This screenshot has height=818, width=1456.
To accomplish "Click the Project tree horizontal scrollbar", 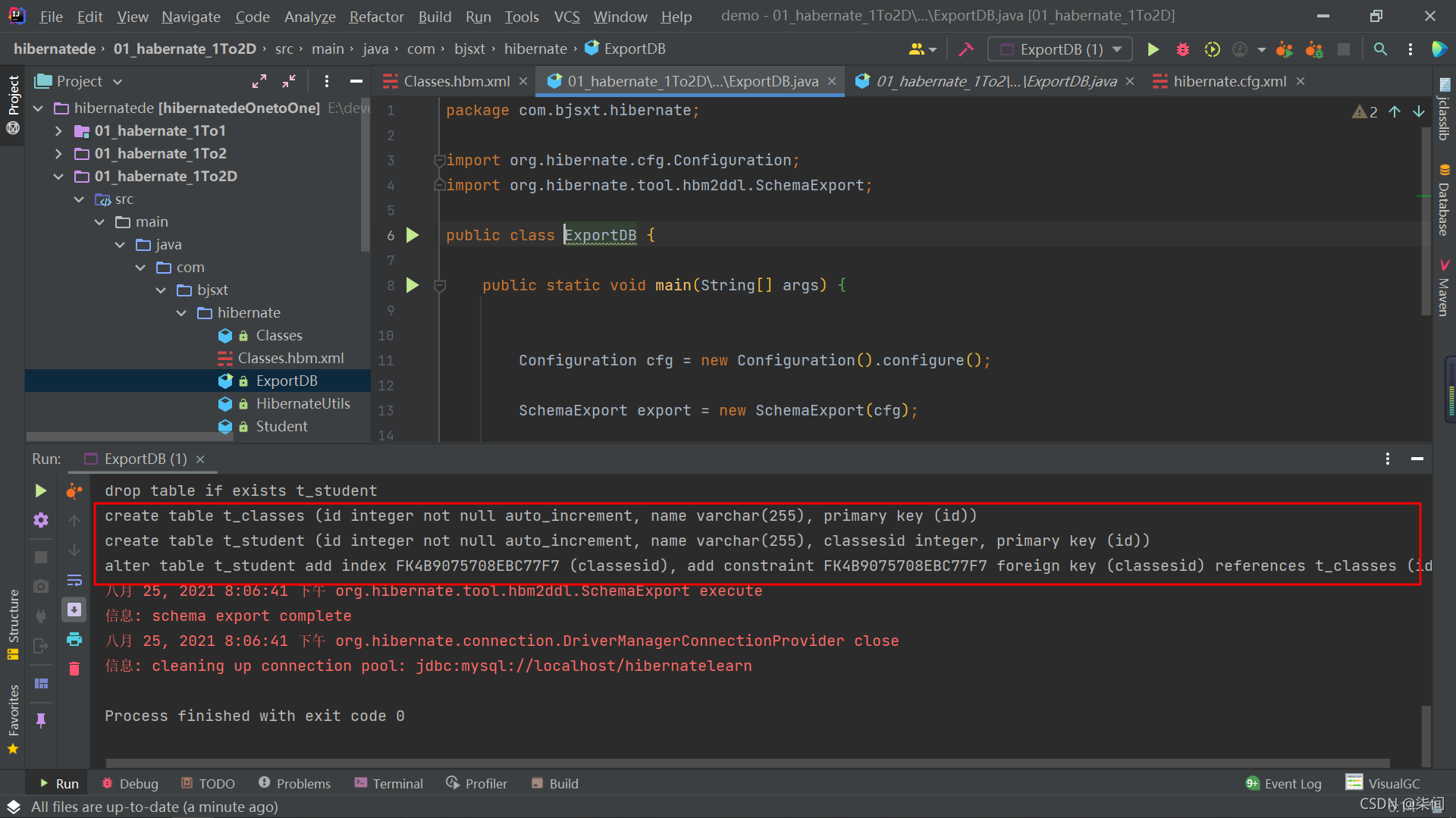I will click(x=129, y=437).
